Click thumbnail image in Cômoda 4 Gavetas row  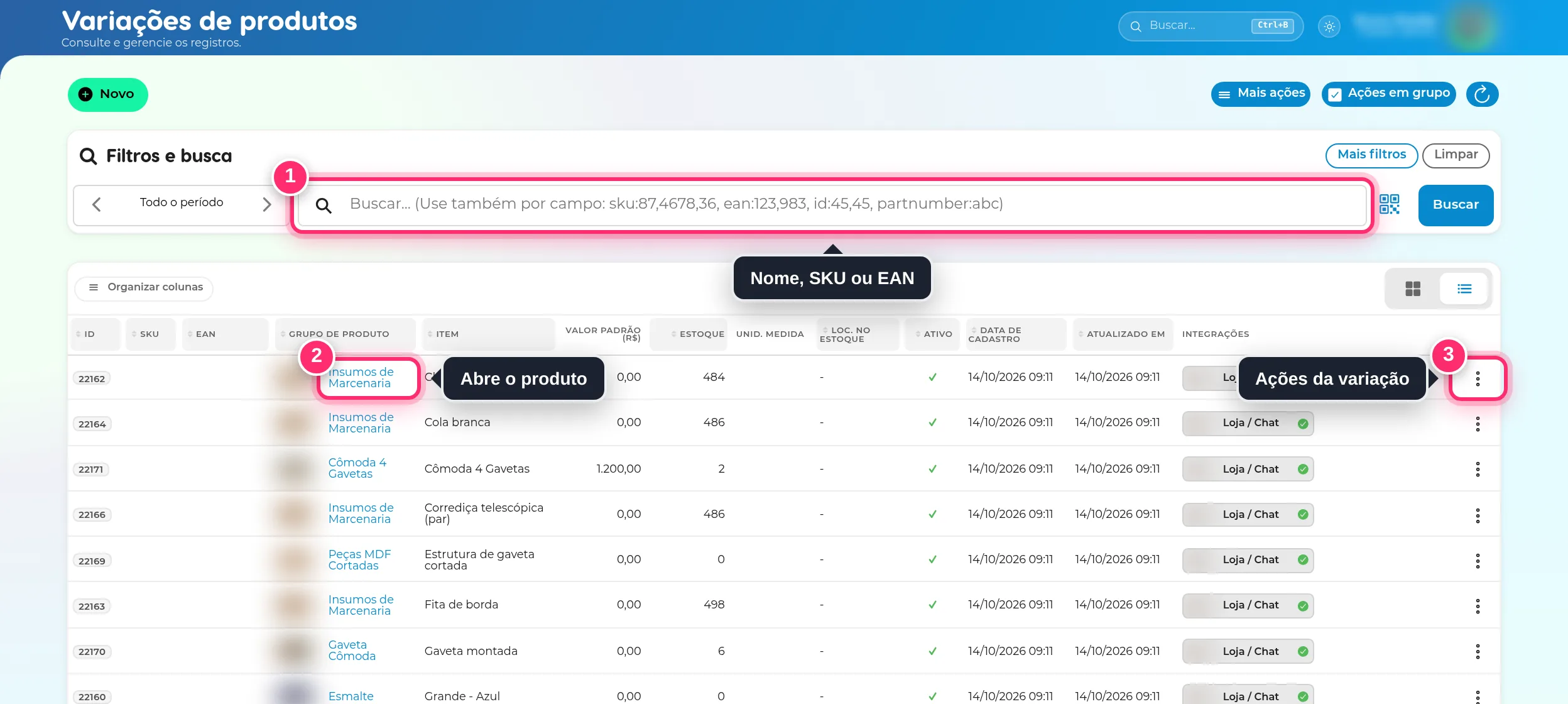pyautogui.click(x=294, y=469)
